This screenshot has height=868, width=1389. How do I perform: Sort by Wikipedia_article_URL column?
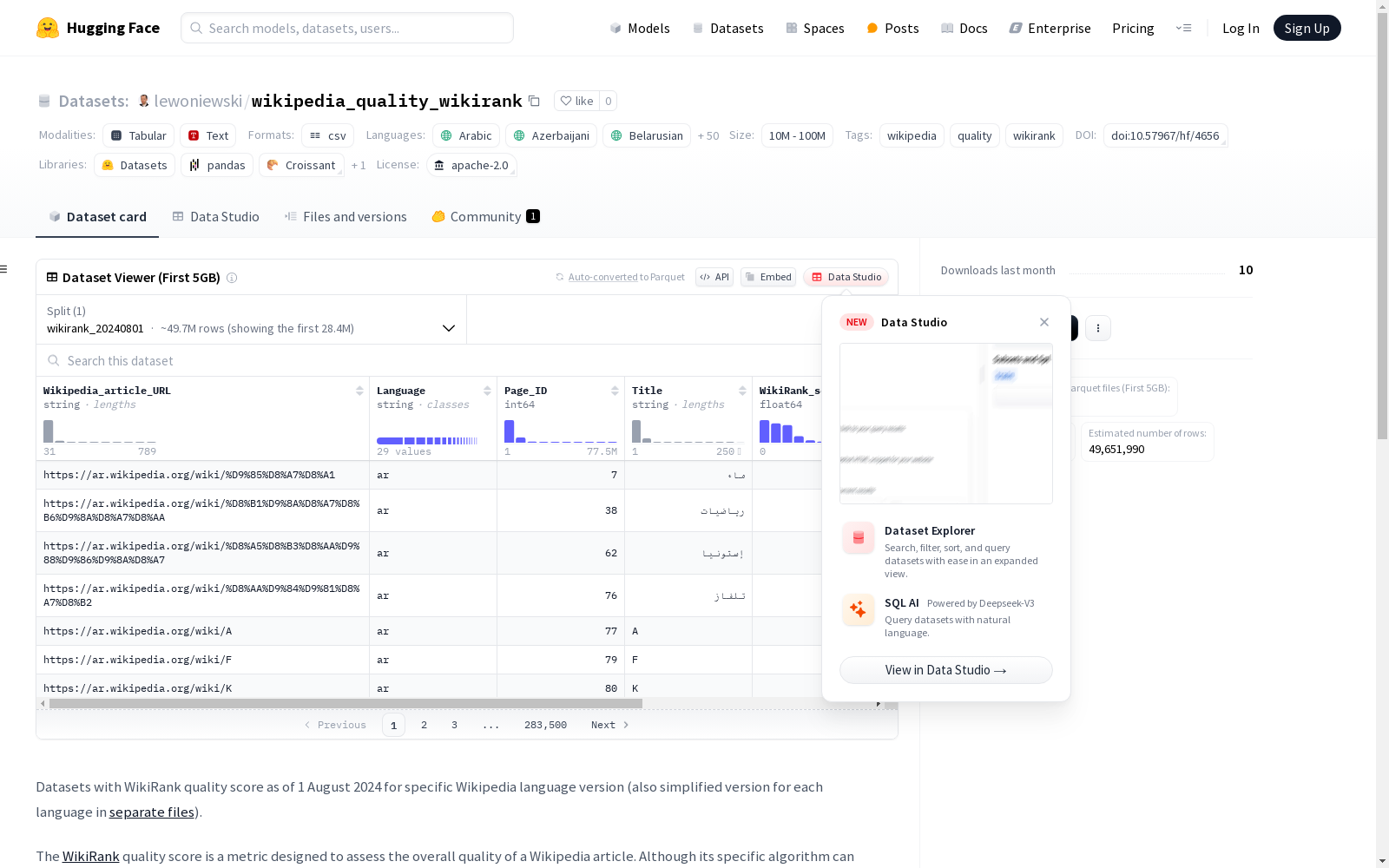[x=359, y=391]
